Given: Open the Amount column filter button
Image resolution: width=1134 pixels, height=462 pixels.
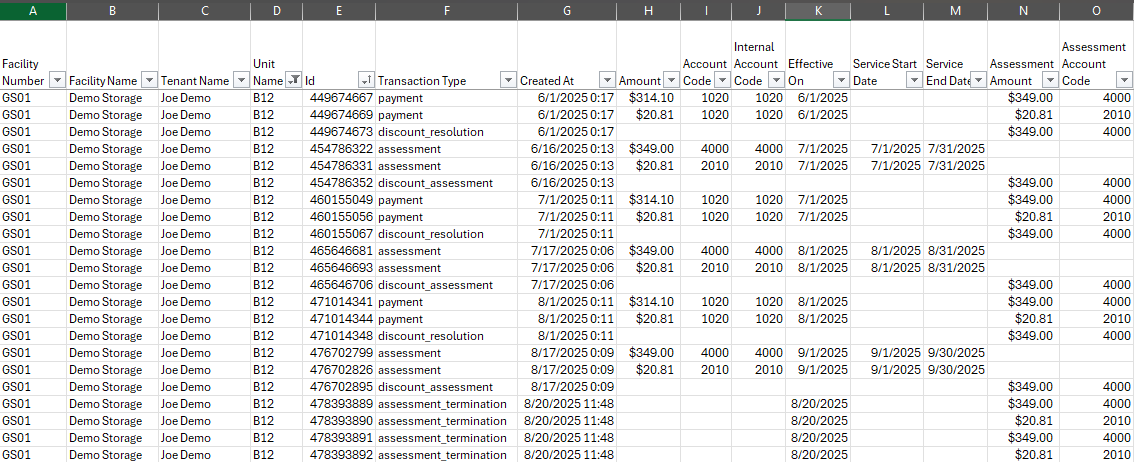Looking at the screenshot, I should pyautogui.click(x=671, y=81).
